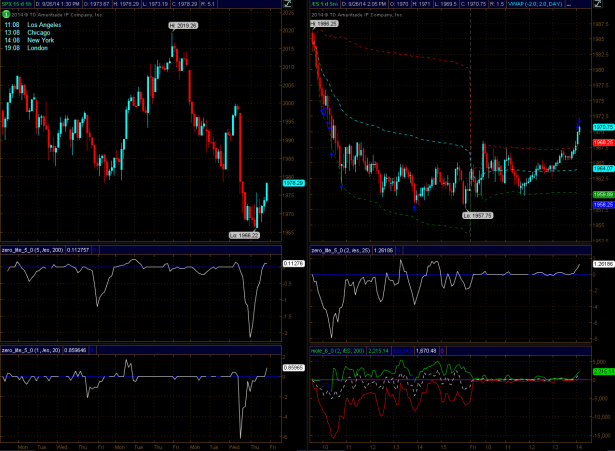Click the SPX low value L: 1973.19 in header

coord(156,4)
